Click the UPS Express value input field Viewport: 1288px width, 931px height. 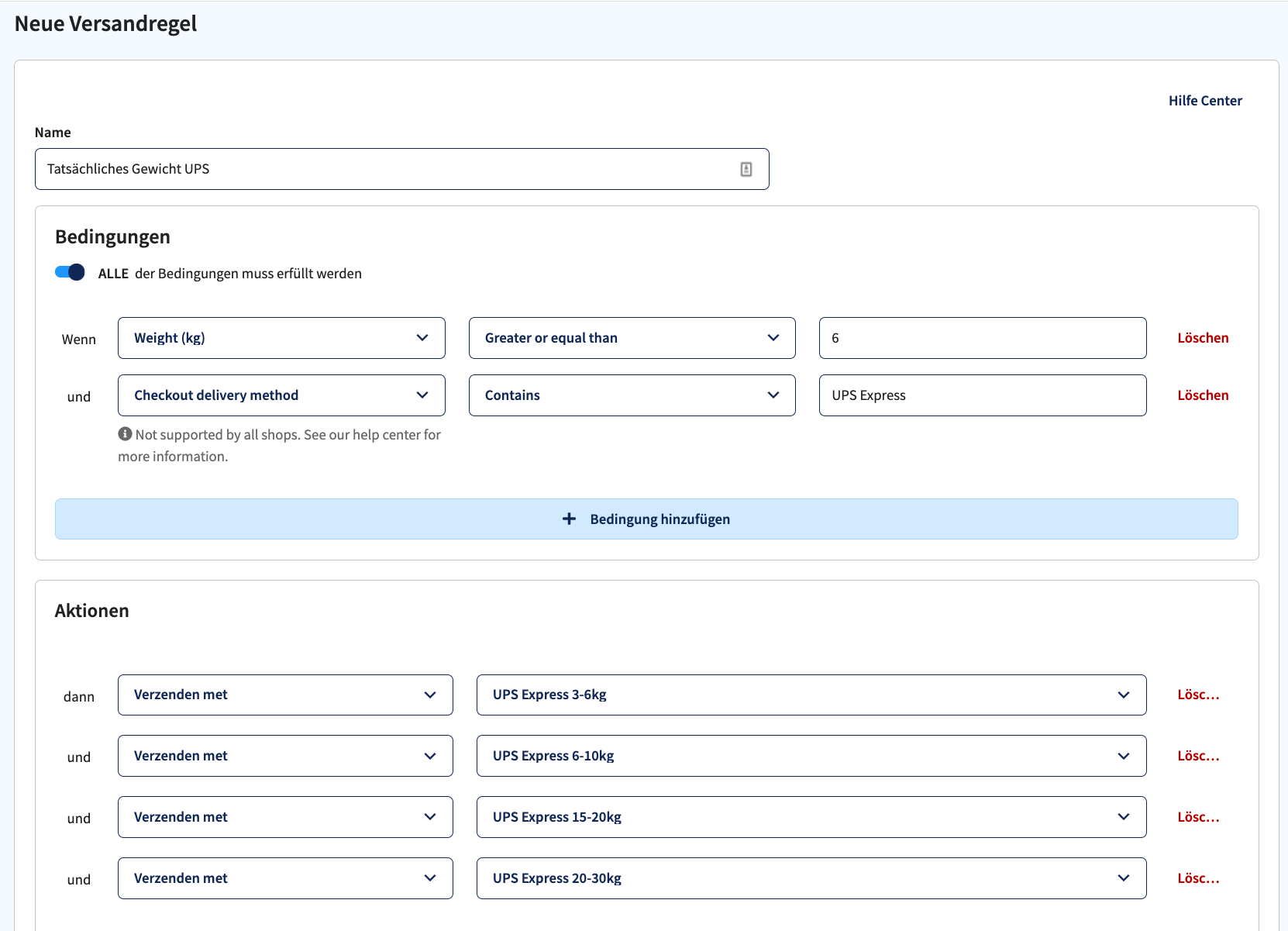(x=983, y=395)
